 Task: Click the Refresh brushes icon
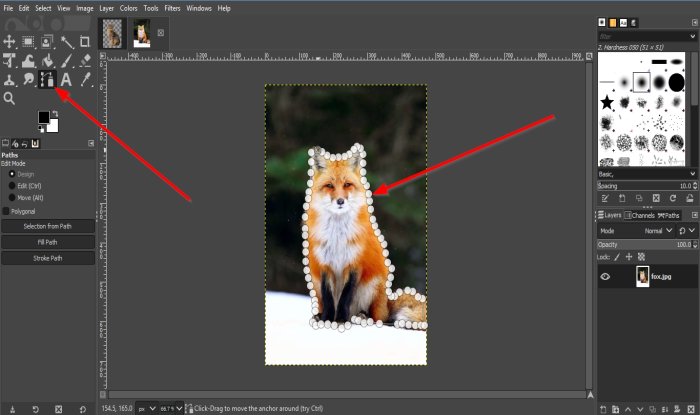click(673, 198)
